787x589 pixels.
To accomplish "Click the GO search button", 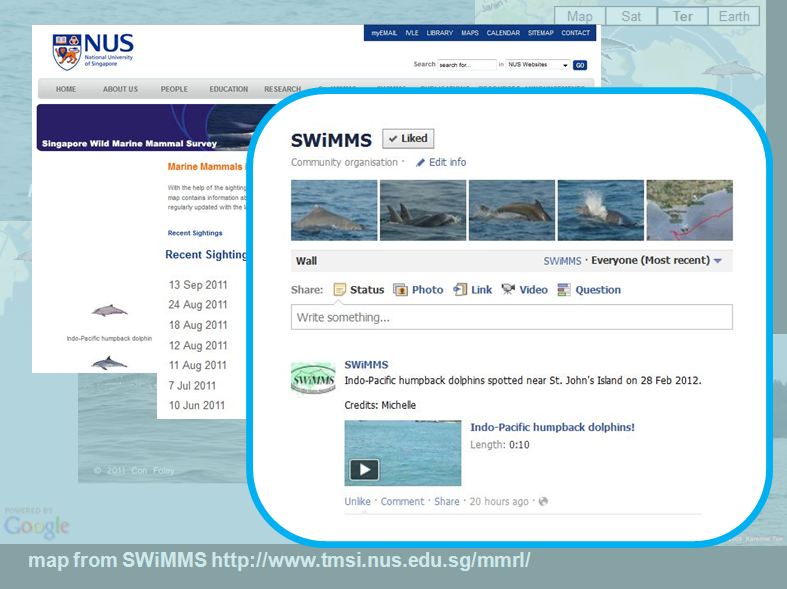I will [580, 65].
